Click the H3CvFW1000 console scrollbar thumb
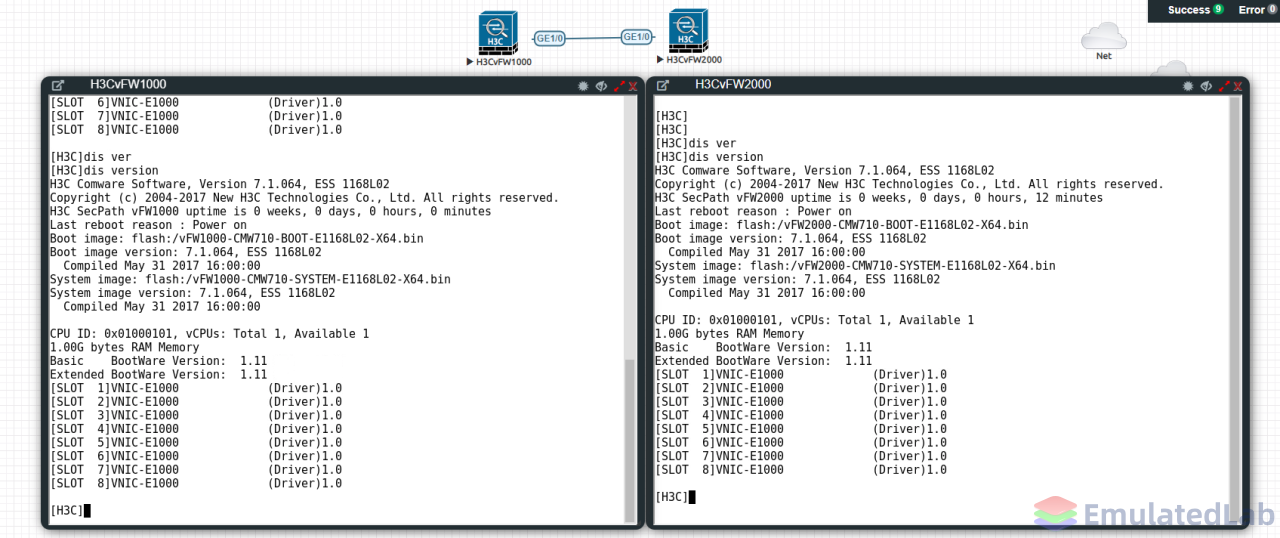Image resolution: width=1280 pixels, height=538 pixels. (630, 440)
